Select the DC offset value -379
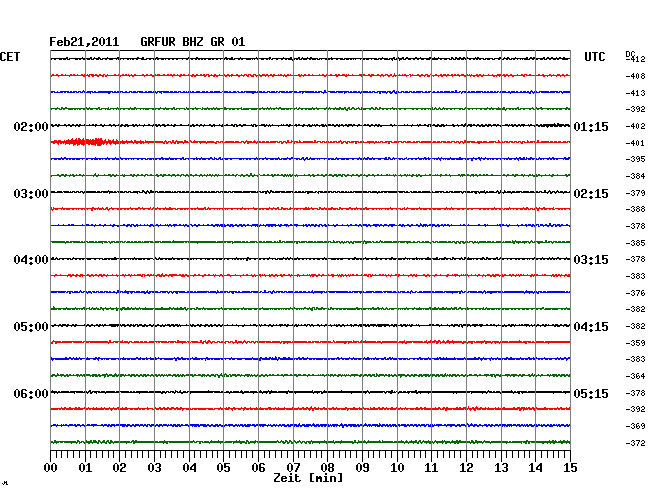650x494 pixels. pos(635,193)
